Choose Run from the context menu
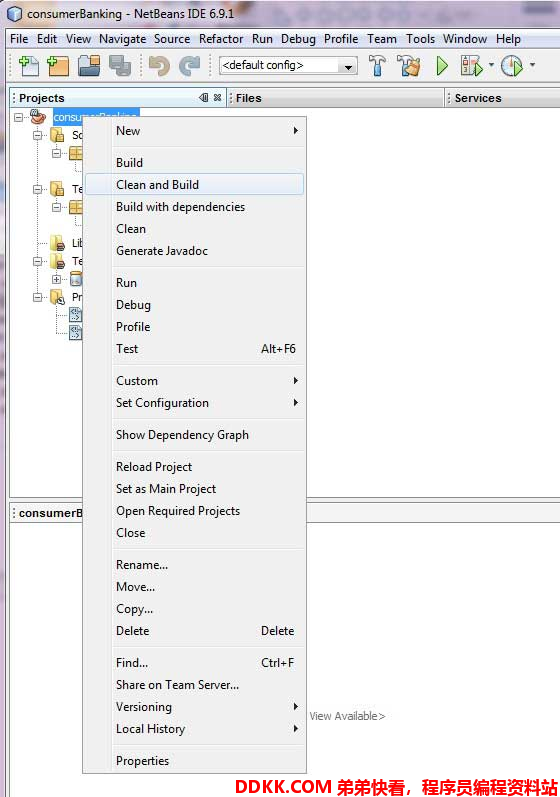Viewport: 560px width, 797px height. pos(195,283)
